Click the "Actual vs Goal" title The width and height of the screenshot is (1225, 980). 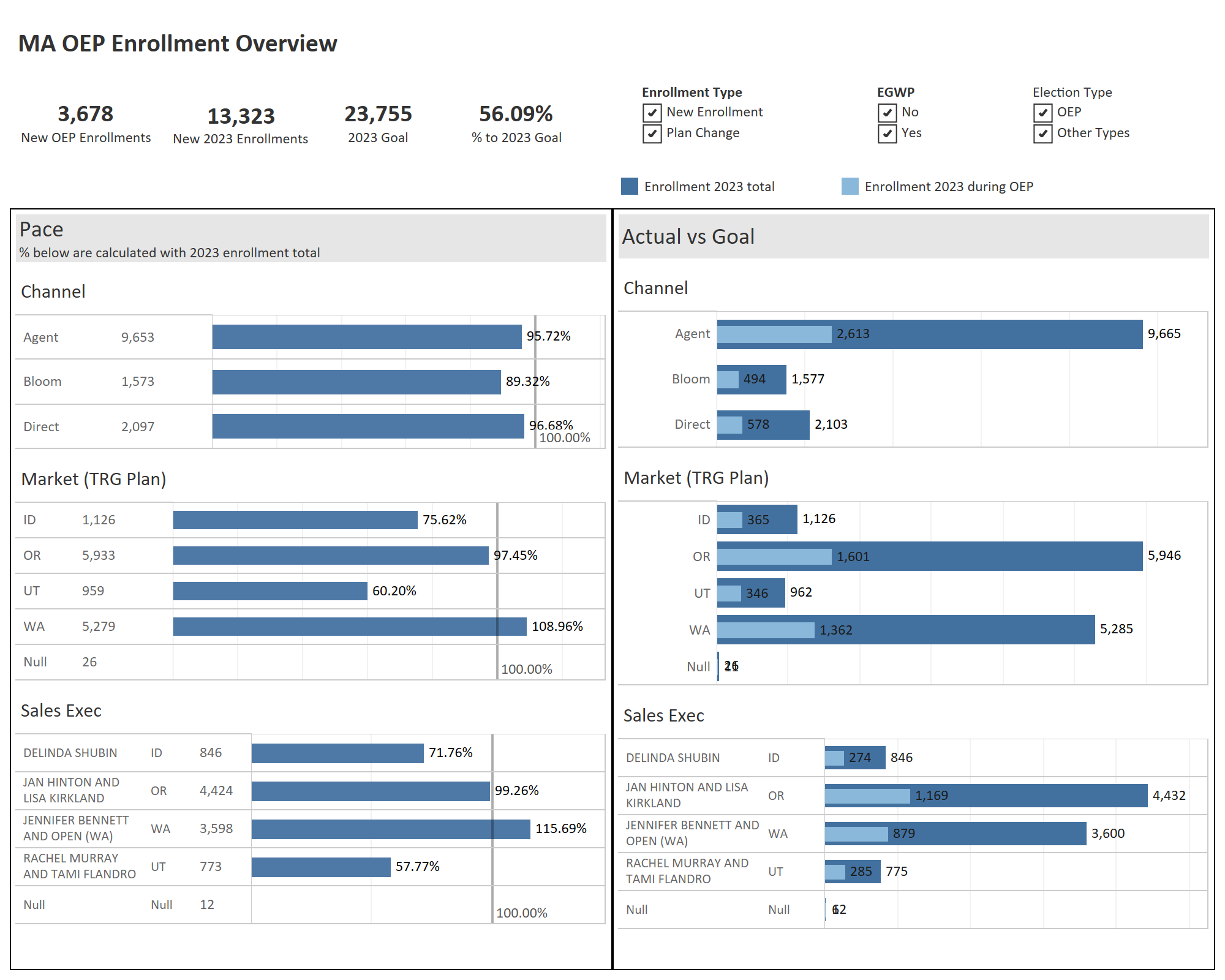tap(688, 236)
